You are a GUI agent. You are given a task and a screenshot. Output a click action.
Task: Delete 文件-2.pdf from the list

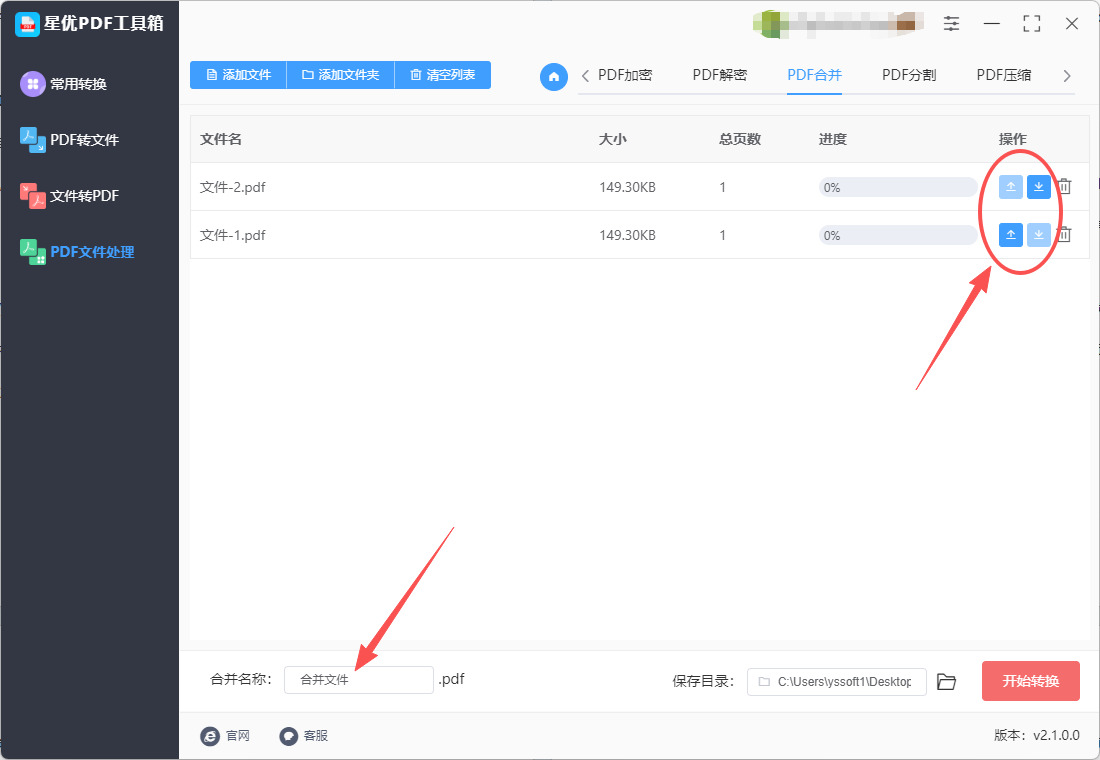(1064, 187)
